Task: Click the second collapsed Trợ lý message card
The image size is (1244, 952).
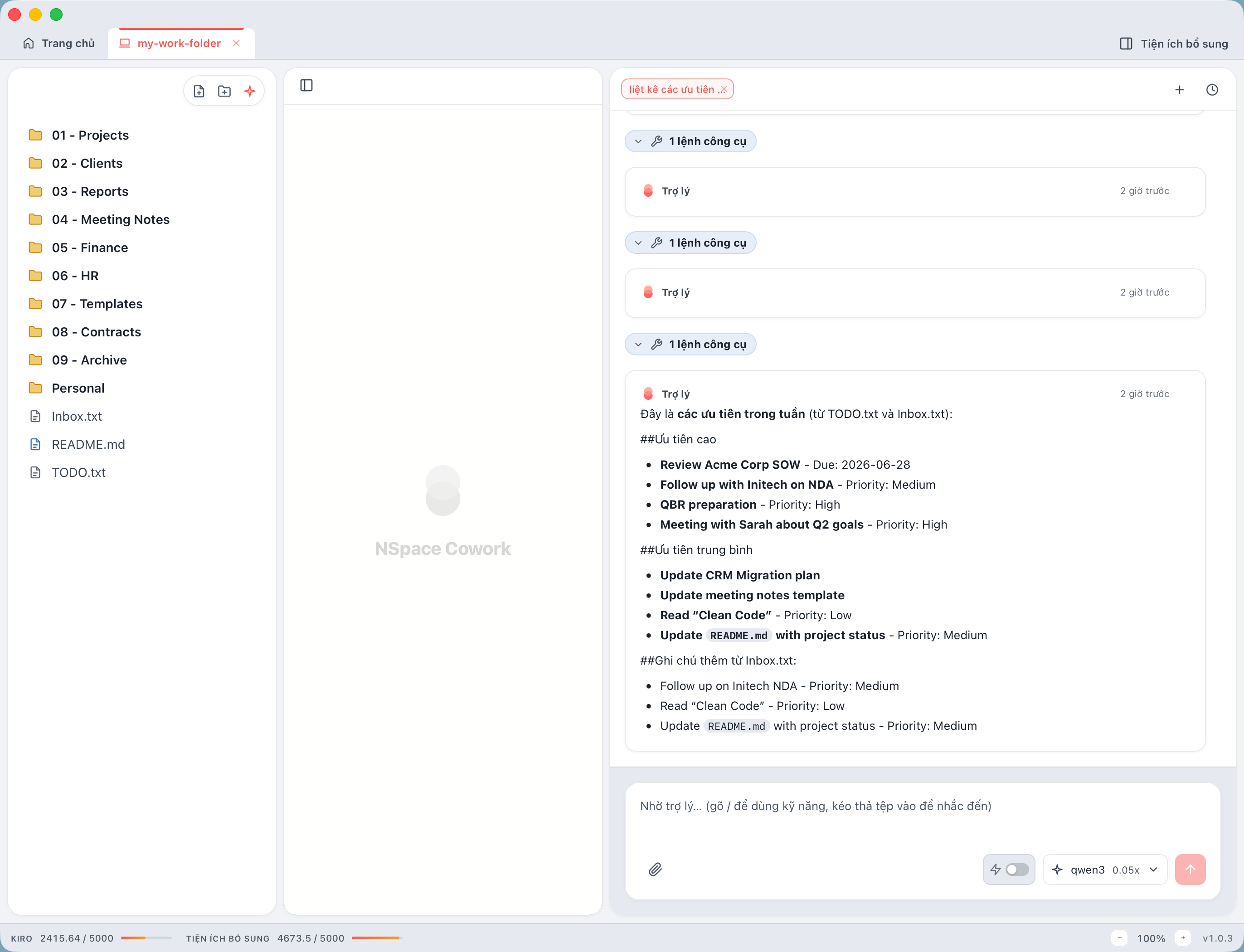Action: (915, 292)
